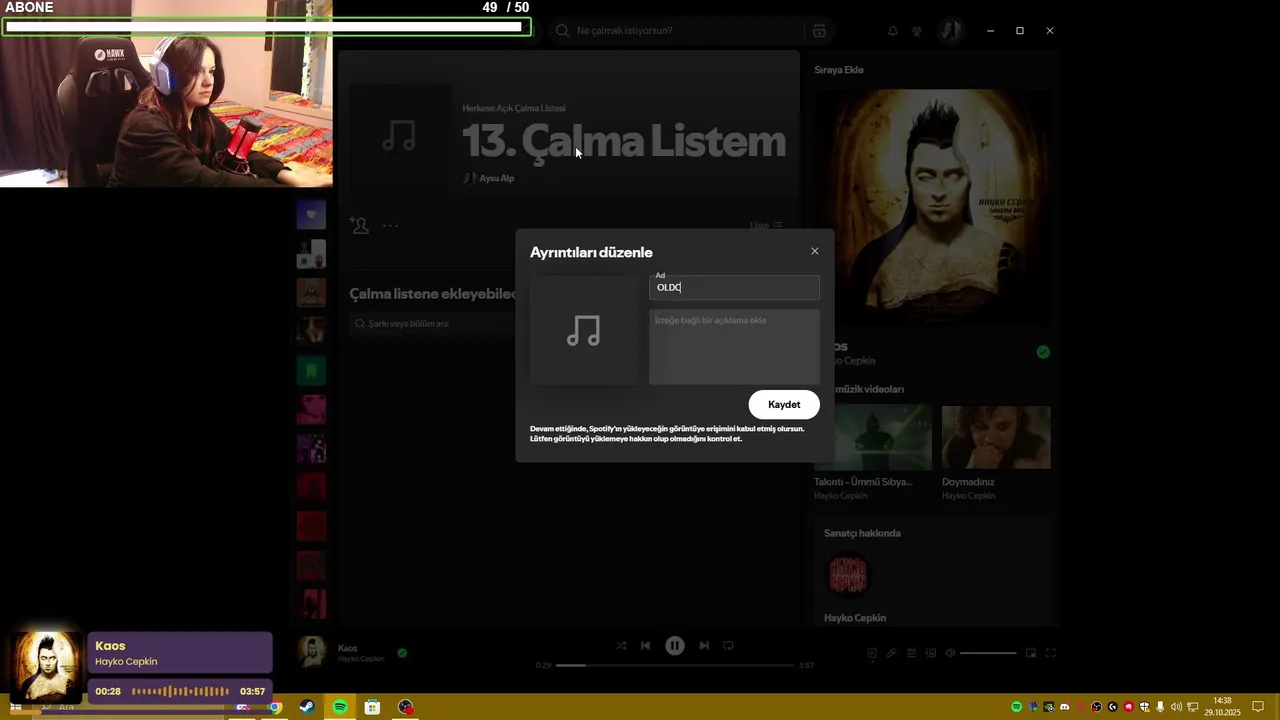Click the playlist cover image placeholder in dialog
This screenshot has width=1280, height=720.
tap(584, 331)
